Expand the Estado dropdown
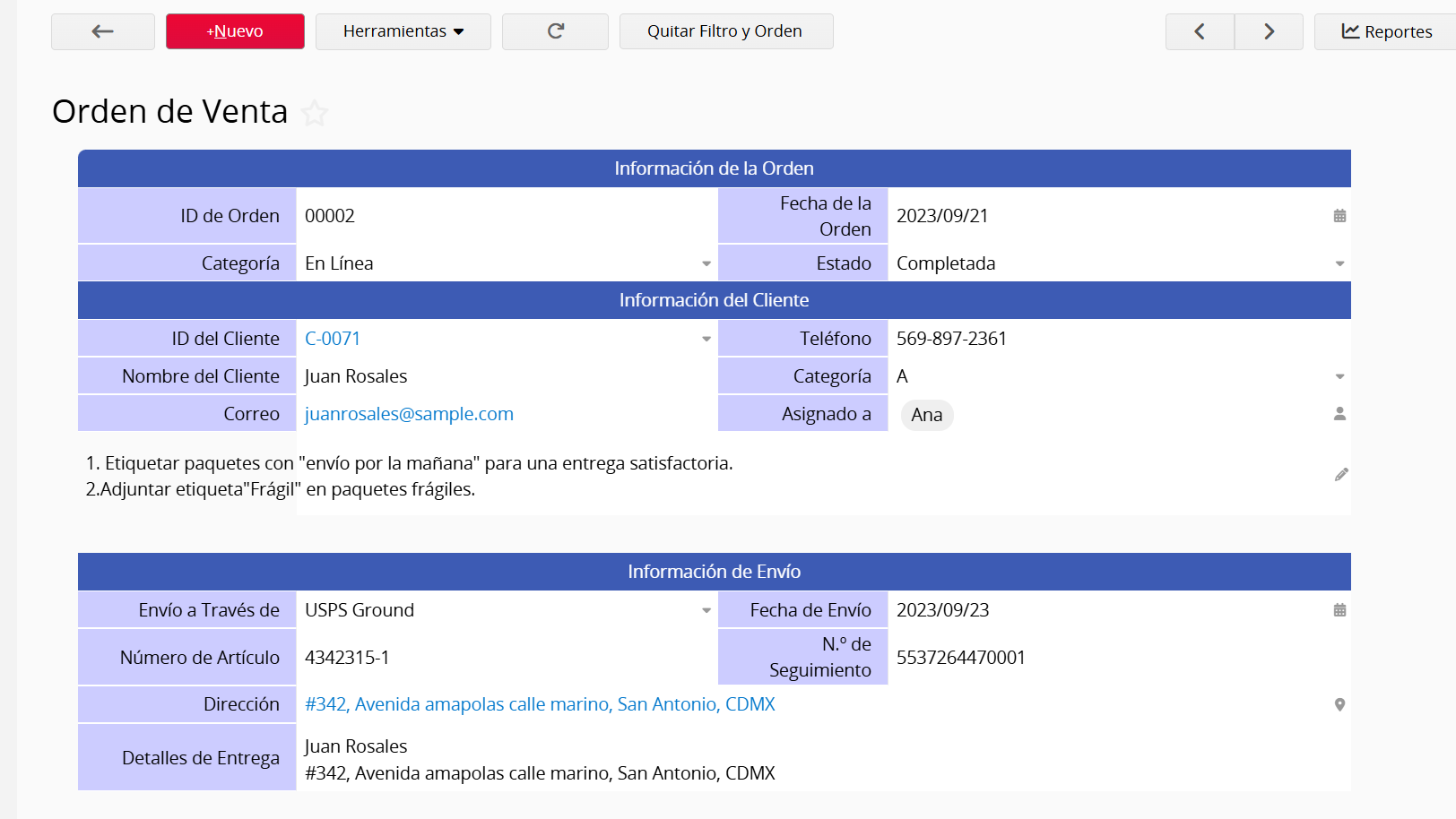The height and width of the screenshot is (819, 1456). pyautogui.click(x=1339, y=264)
